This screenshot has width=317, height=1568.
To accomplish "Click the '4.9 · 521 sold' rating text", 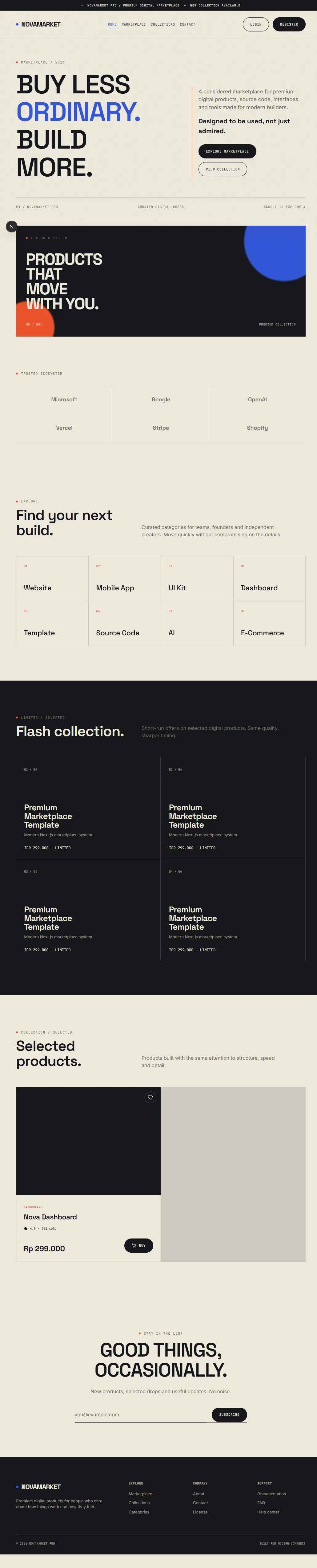I will tap(40, 1228).
